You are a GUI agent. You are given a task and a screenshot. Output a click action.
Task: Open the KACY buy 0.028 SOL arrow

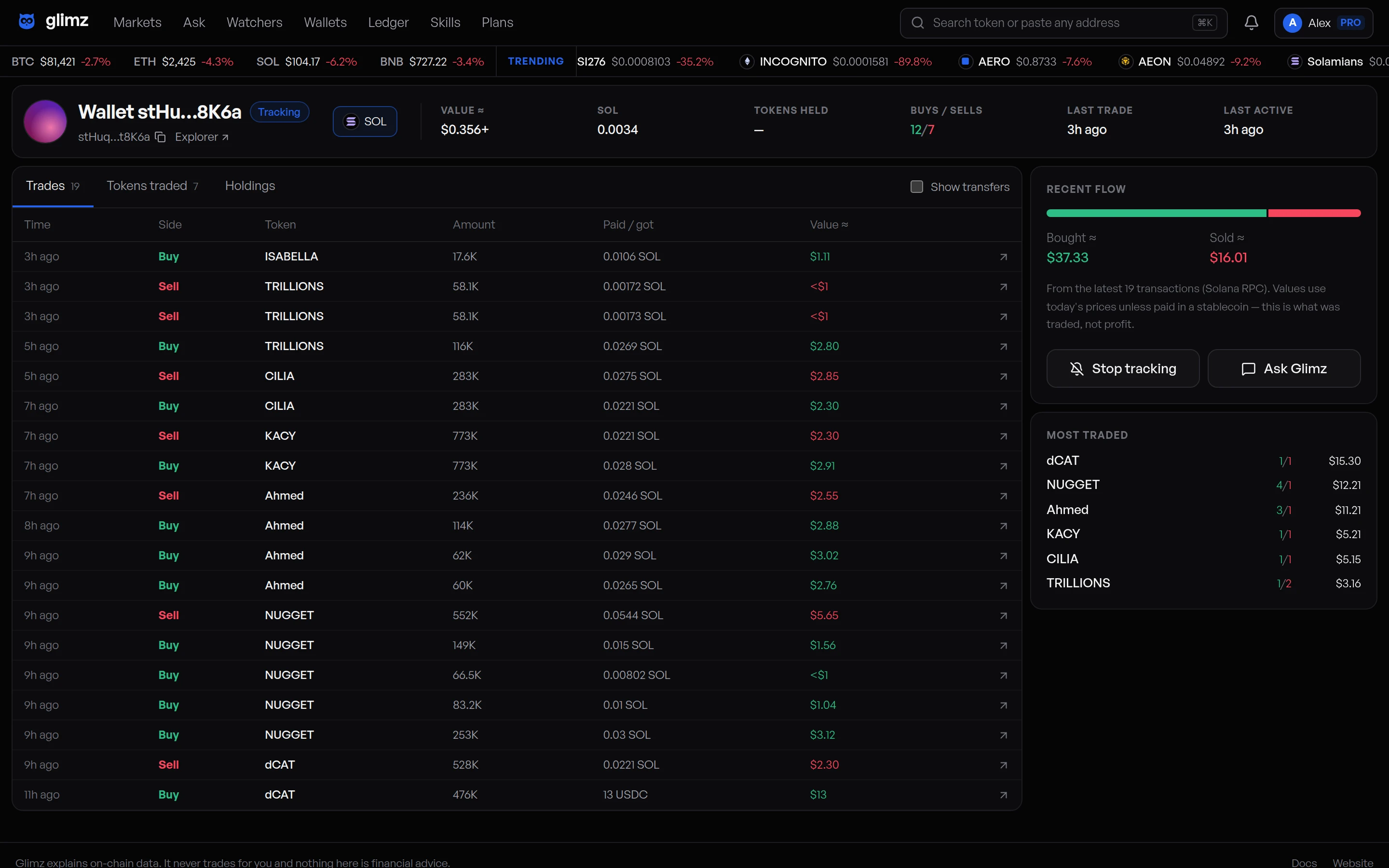(x=1003, y=465)
